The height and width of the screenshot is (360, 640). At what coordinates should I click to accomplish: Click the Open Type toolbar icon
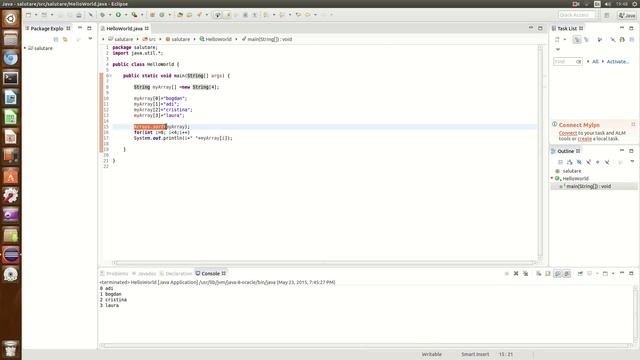180,15
